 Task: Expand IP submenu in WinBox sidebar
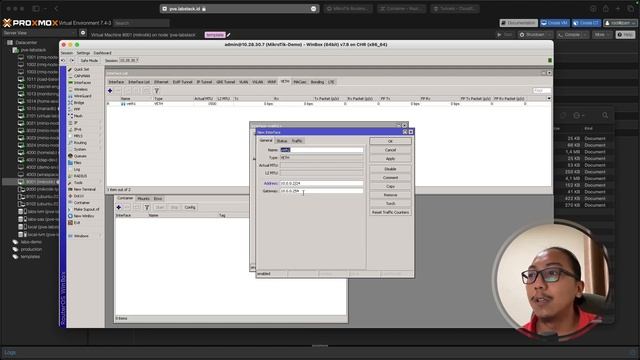[85, 122]
